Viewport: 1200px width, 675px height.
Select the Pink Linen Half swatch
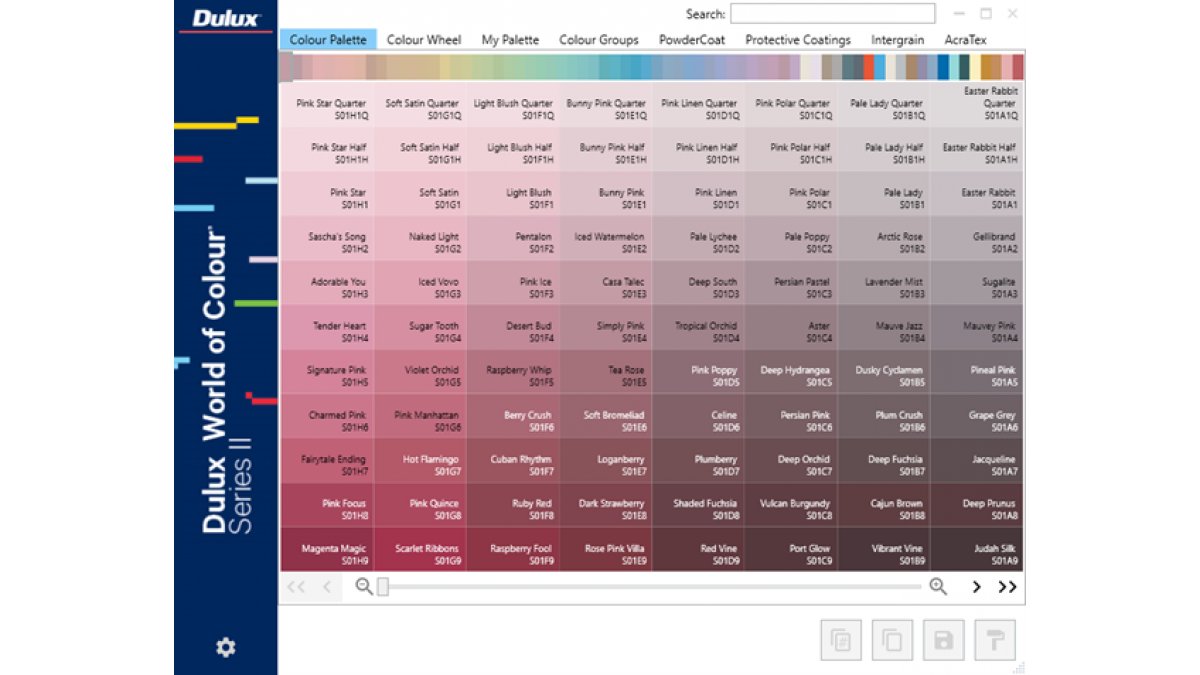click(x=699, y=149)
